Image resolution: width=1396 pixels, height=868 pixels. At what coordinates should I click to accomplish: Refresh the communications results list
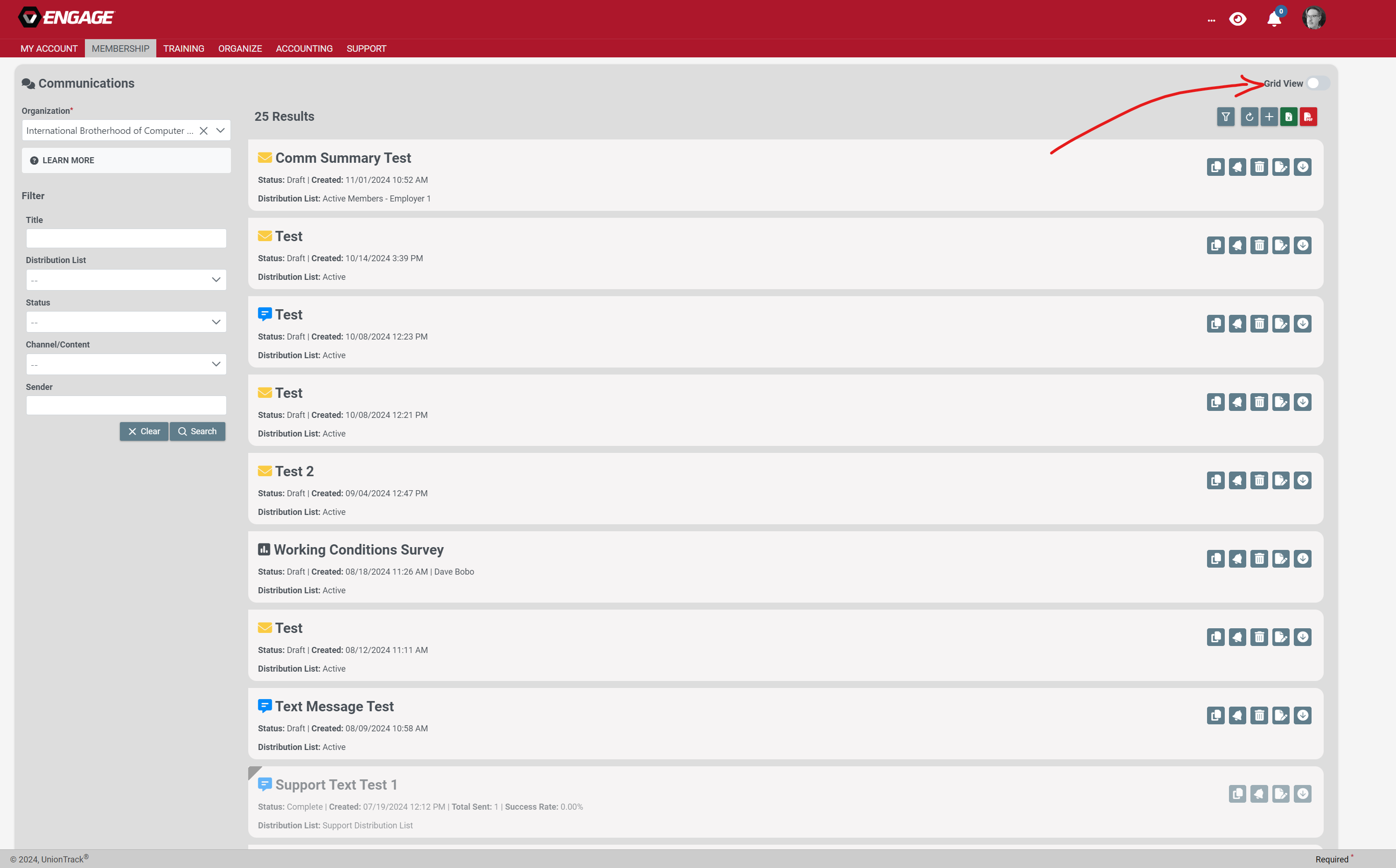[x=1249, y=117]
